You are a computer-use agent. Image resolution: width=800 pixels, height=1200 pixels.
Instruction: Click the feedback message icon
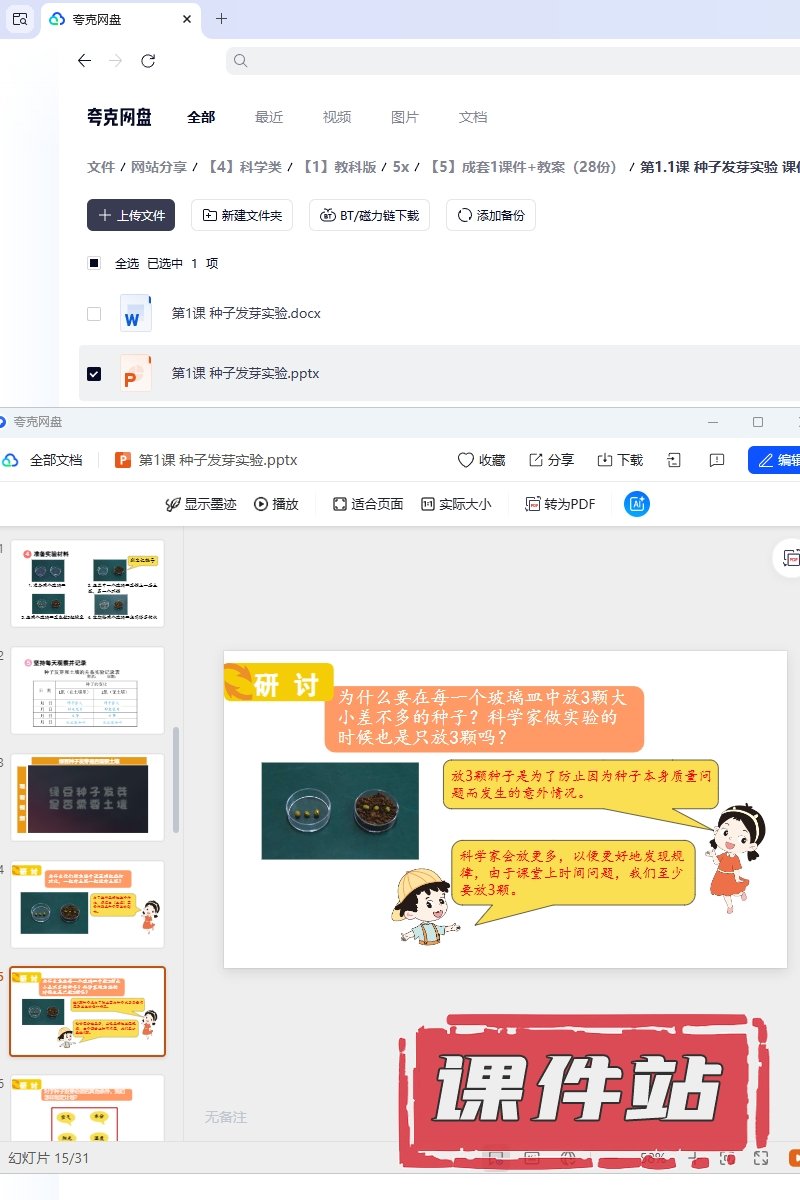(x=717, y=460)
